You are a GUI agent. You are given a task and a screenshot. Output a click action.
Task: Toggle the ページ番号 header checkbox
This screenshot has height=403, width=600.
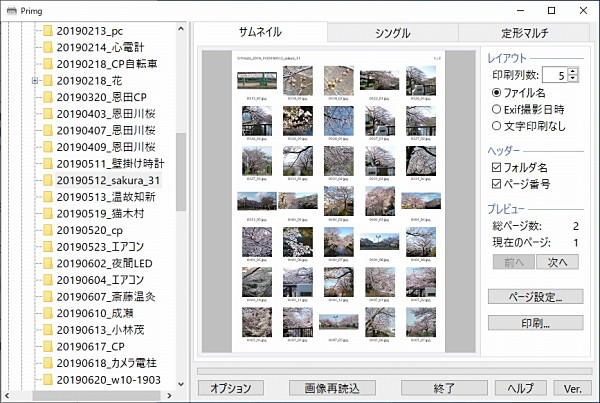(496, 184)
